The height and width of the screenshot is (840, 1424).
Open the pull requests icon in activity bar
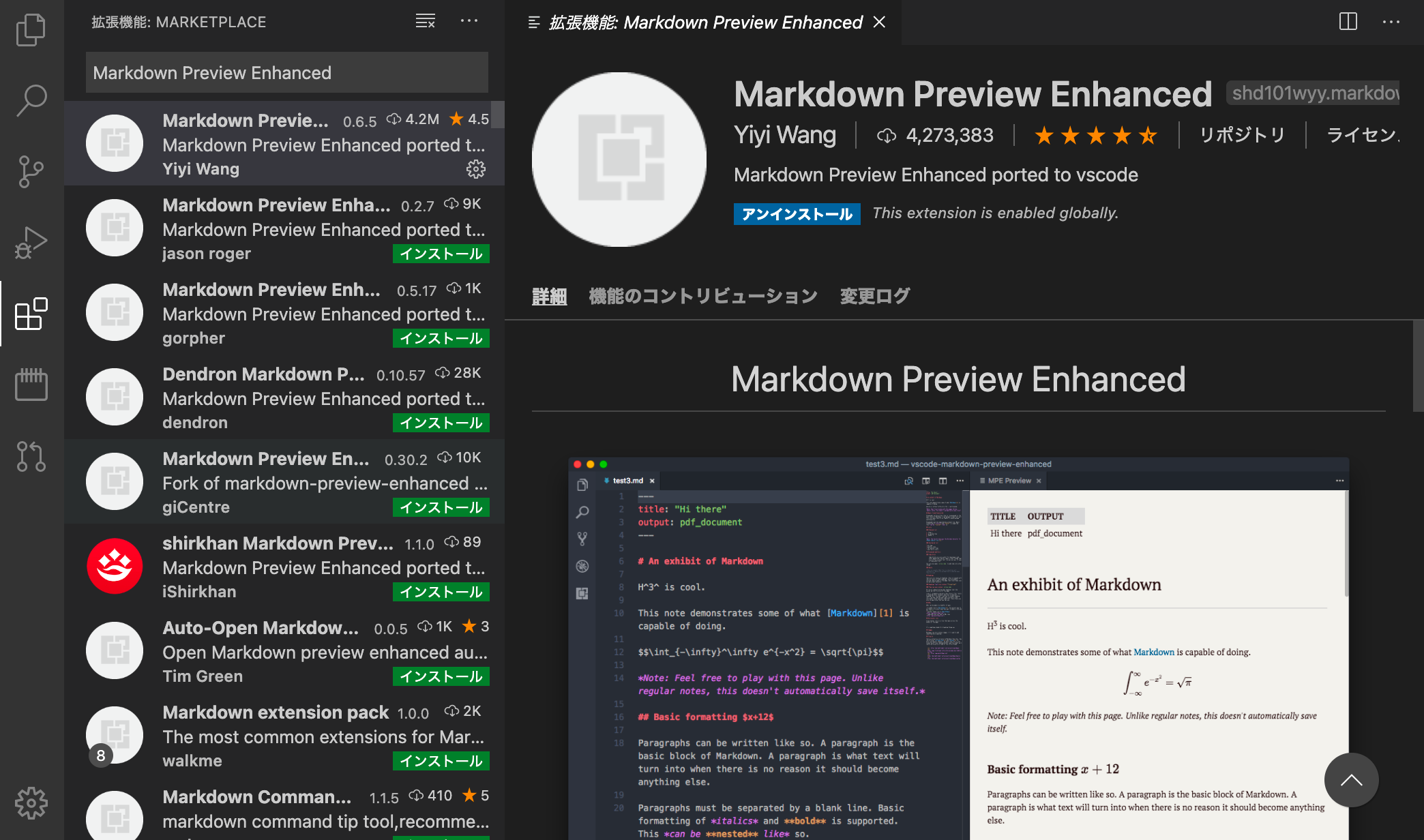click(x=31, y=456)
